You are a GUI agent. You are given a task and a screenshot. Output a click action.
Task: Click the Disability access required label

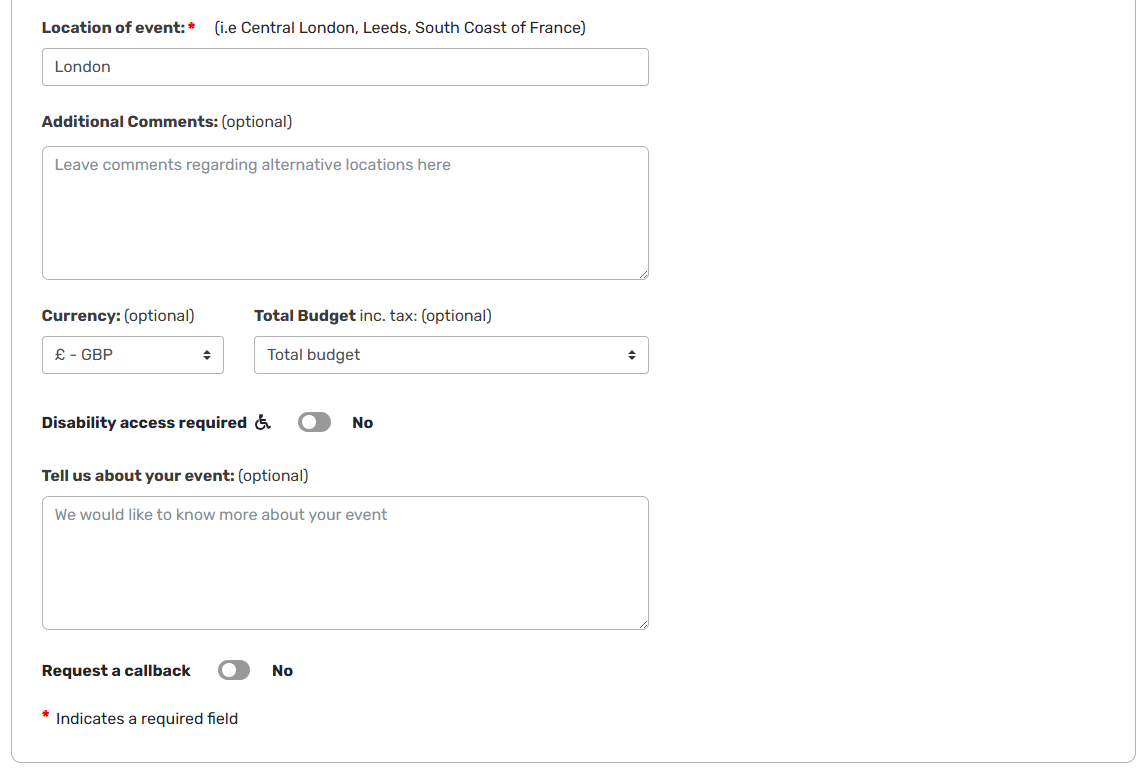144,423
